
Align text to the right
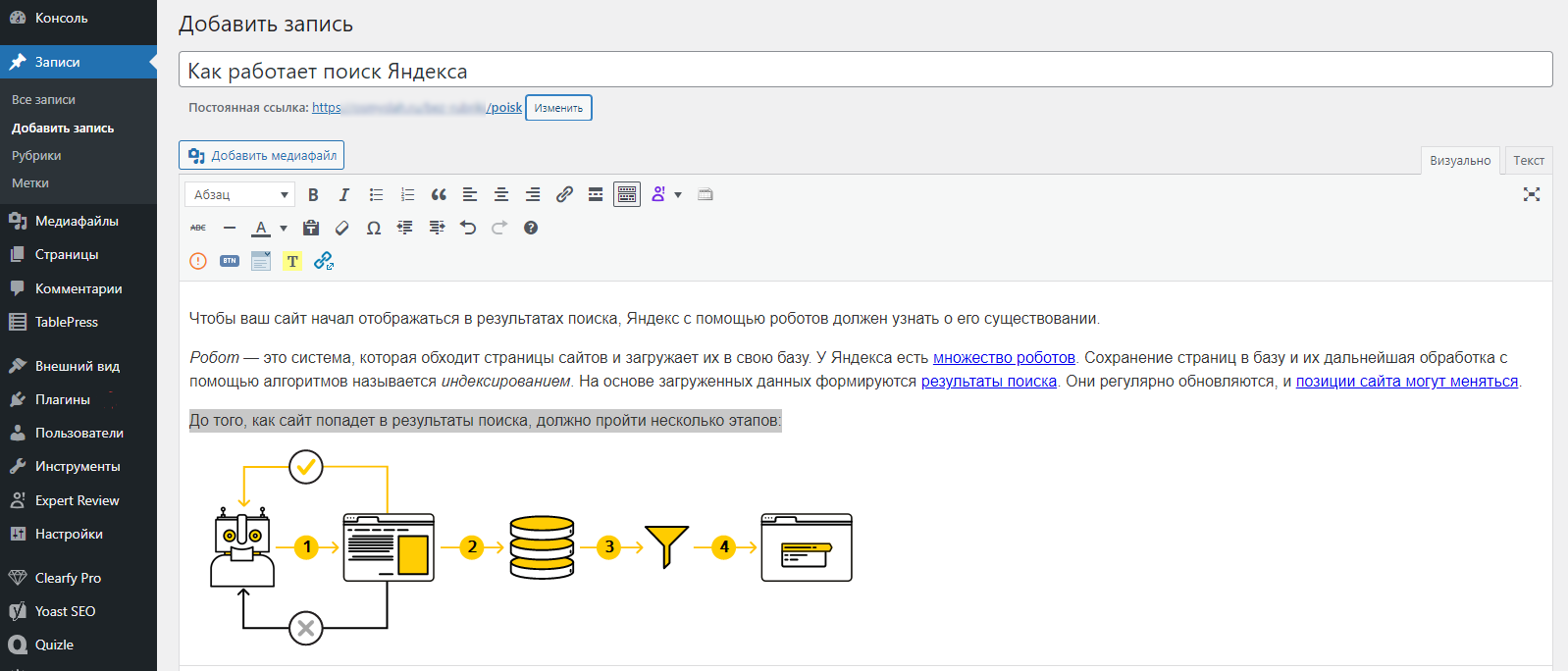coord(533,194)
